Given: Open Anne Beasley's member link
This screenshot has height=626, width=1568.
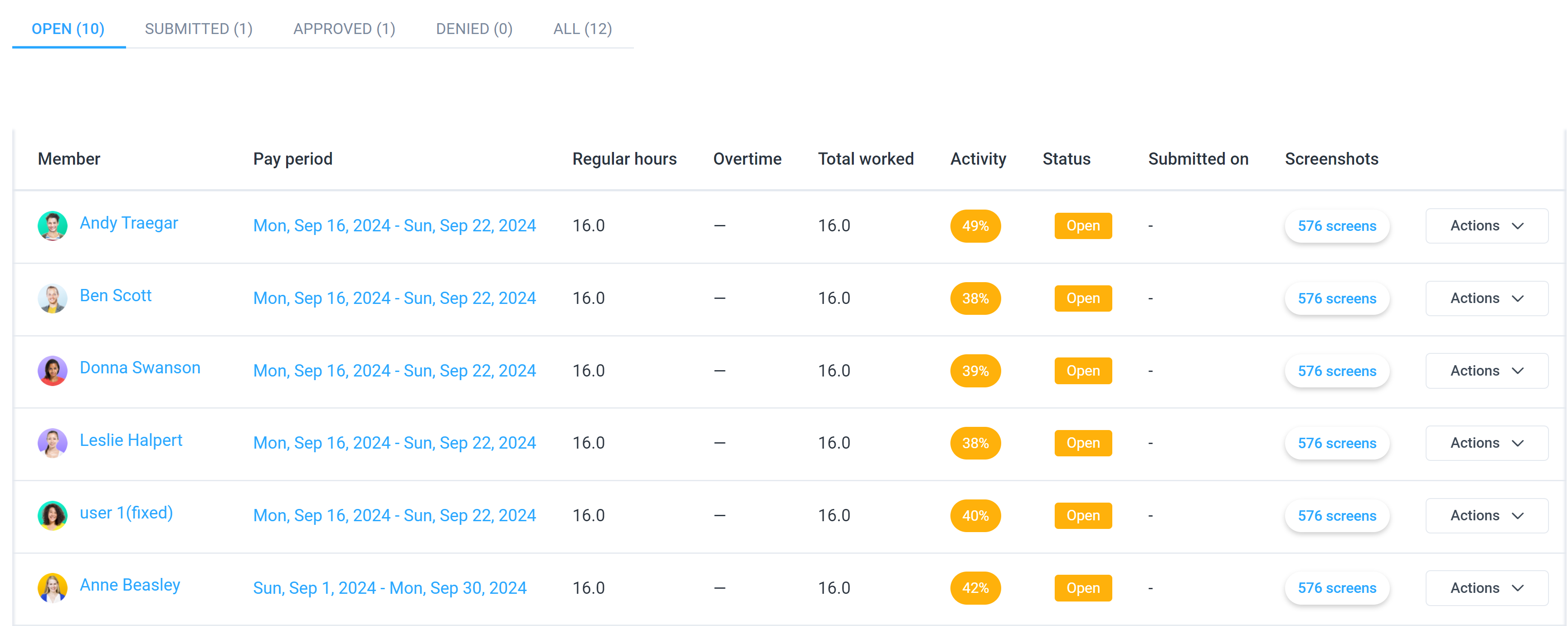Looking at the screenshot, I should (130, 585).
